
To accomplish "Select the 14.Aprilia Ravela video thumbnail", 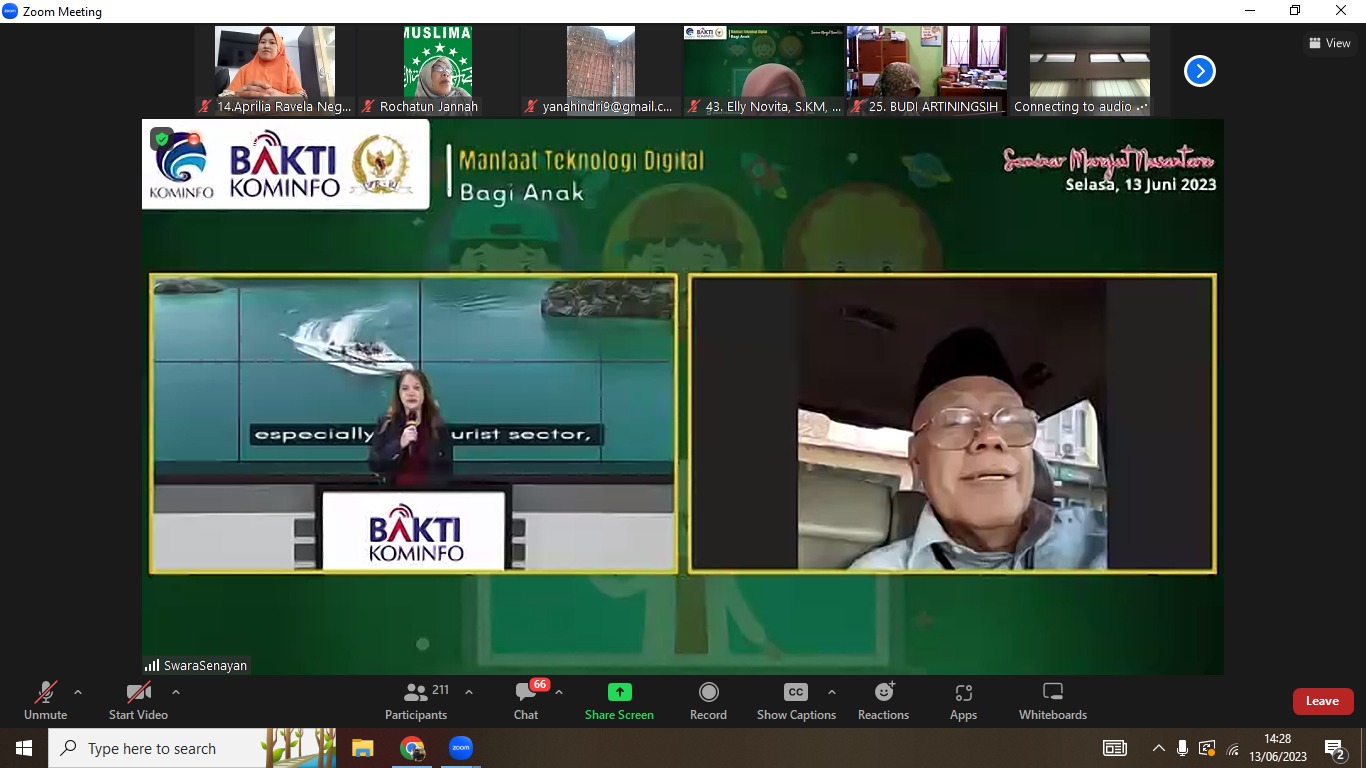I will coord(275,70).
